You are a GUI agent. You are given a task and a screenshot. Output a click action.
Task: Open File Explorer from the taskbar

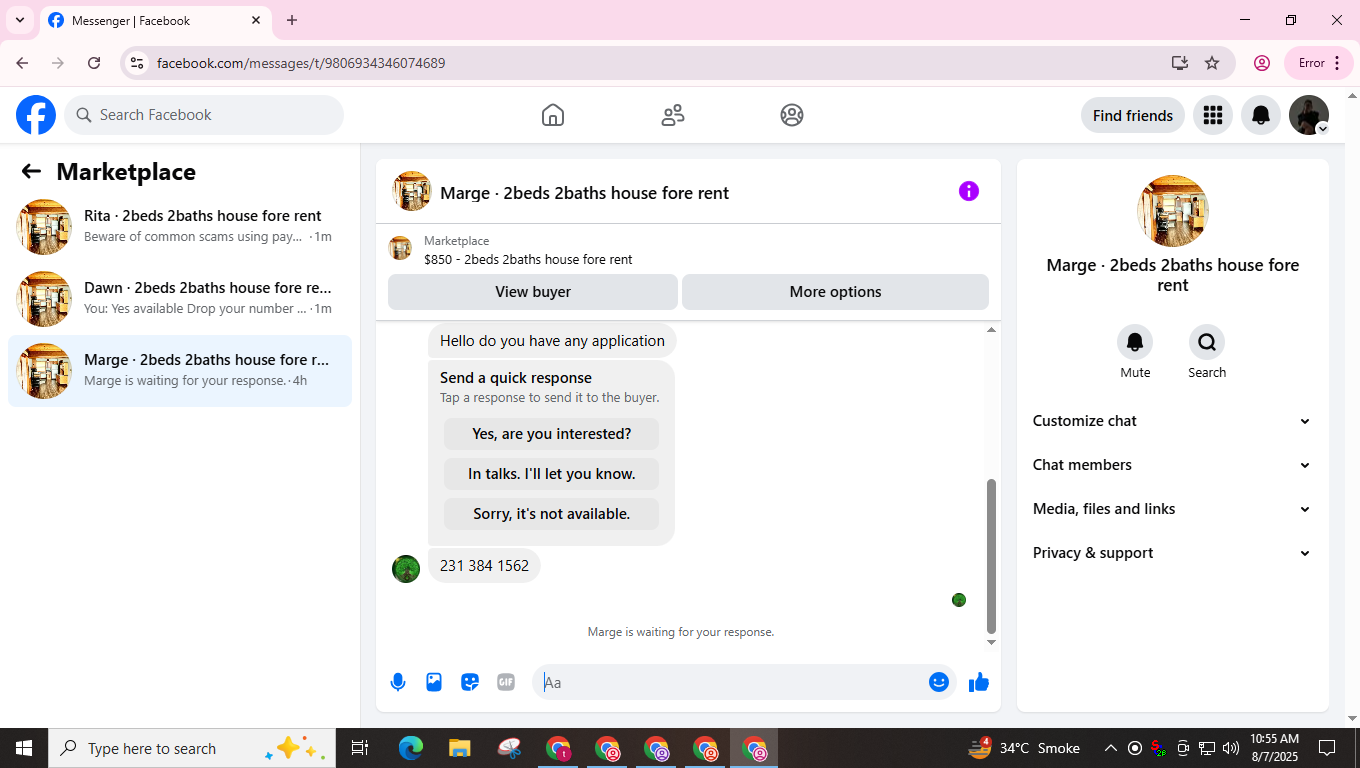(460, 748)
